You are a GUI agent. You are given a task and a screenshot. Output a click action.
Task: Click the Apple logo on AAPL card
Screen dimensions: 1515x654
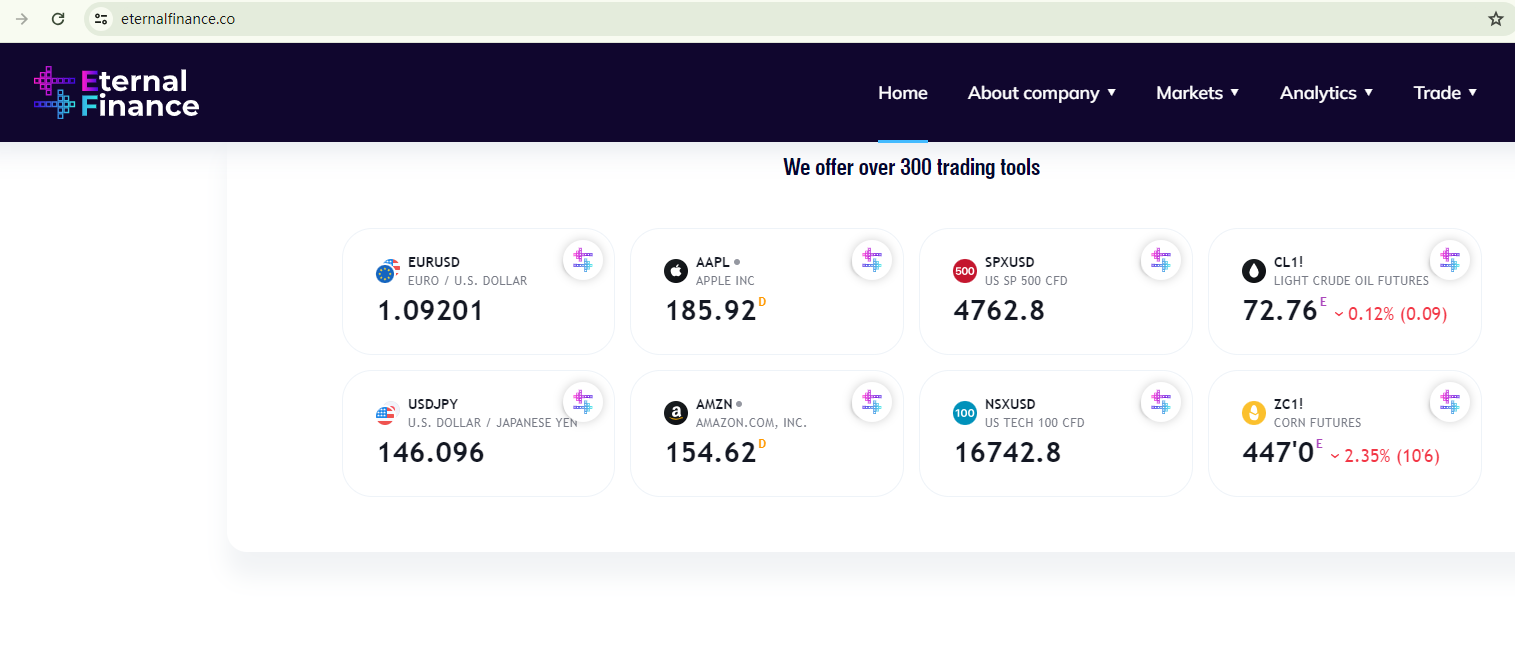tap(676, 271)
